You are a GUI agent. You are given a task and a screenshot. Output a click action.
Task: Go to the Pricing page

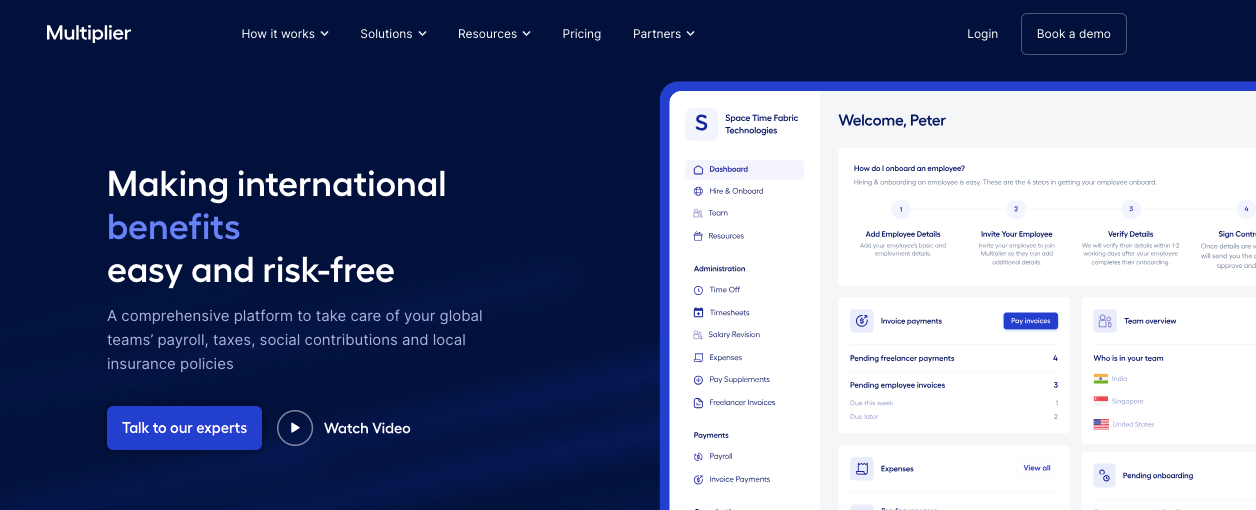582,34
